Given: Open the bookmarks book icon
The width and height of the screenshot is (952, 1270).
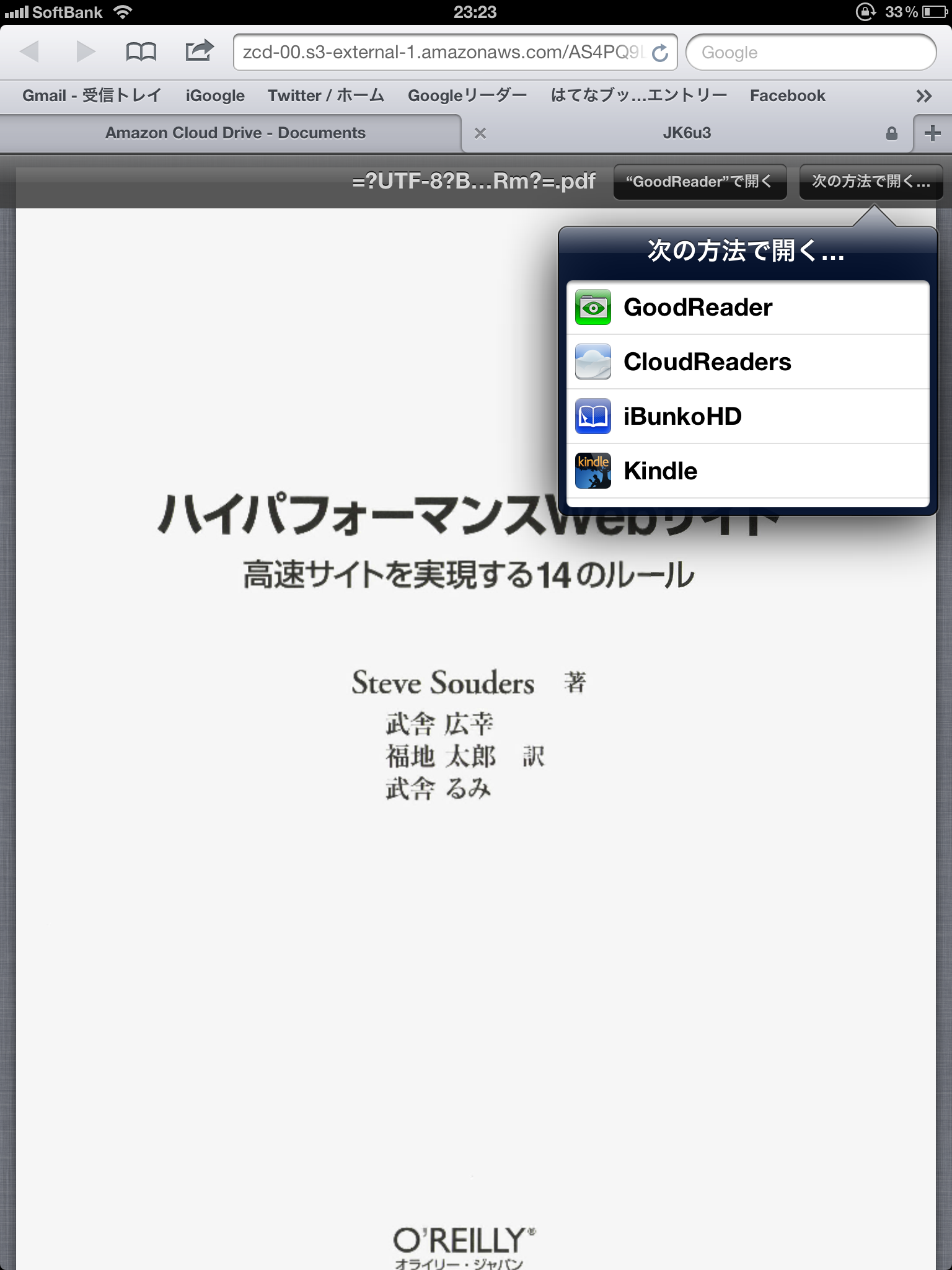Looking at the screenshot, I should tap(141, 51).
